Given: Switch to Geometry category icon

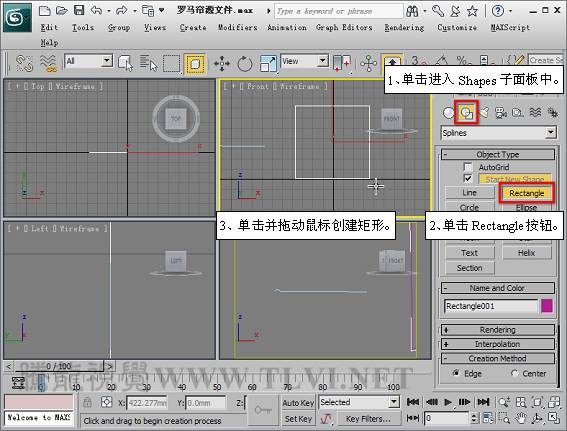Looking at the screenshot, I should click(x=448, y=113).
